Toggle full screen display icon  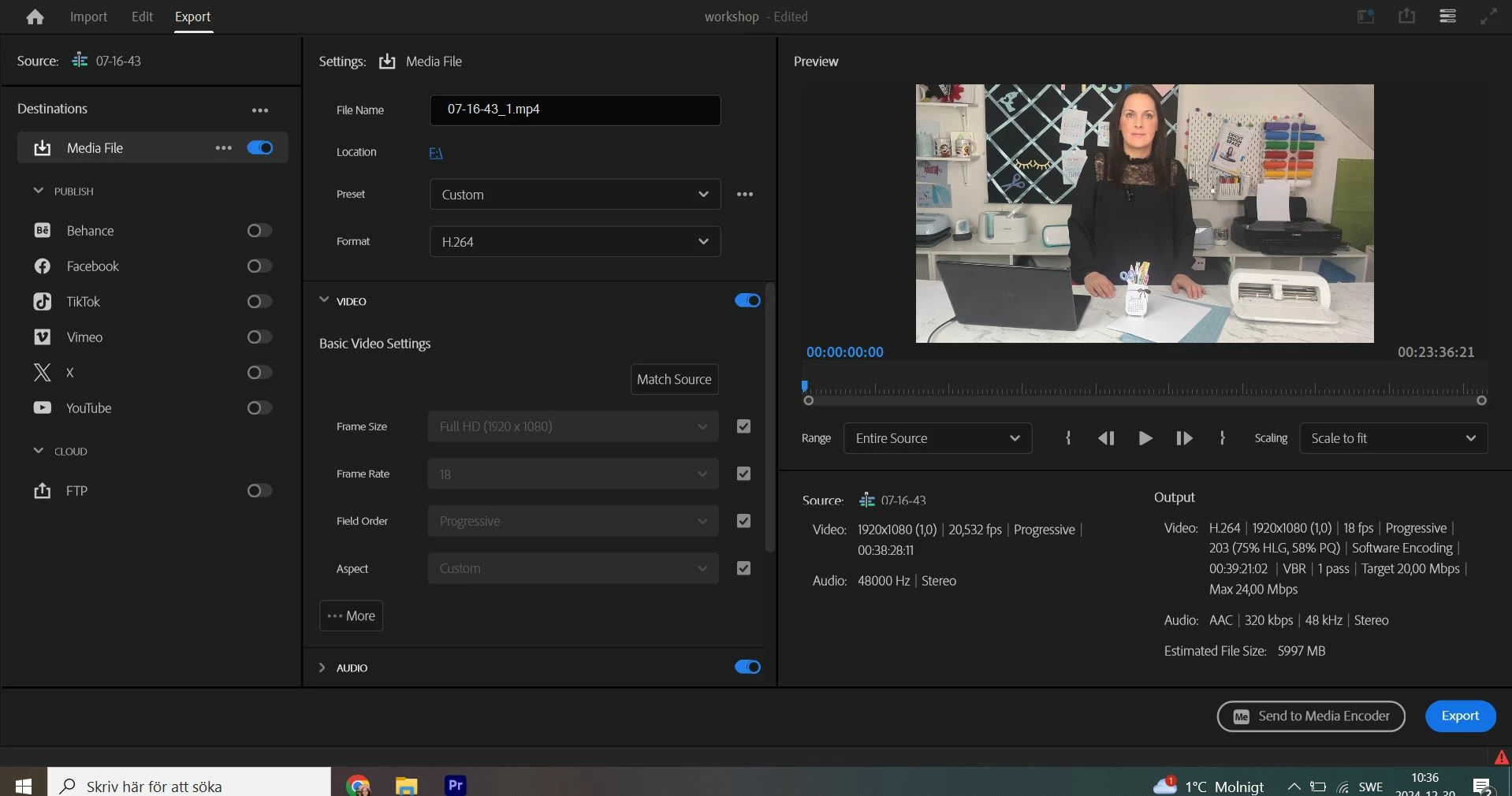point(1488,17)
